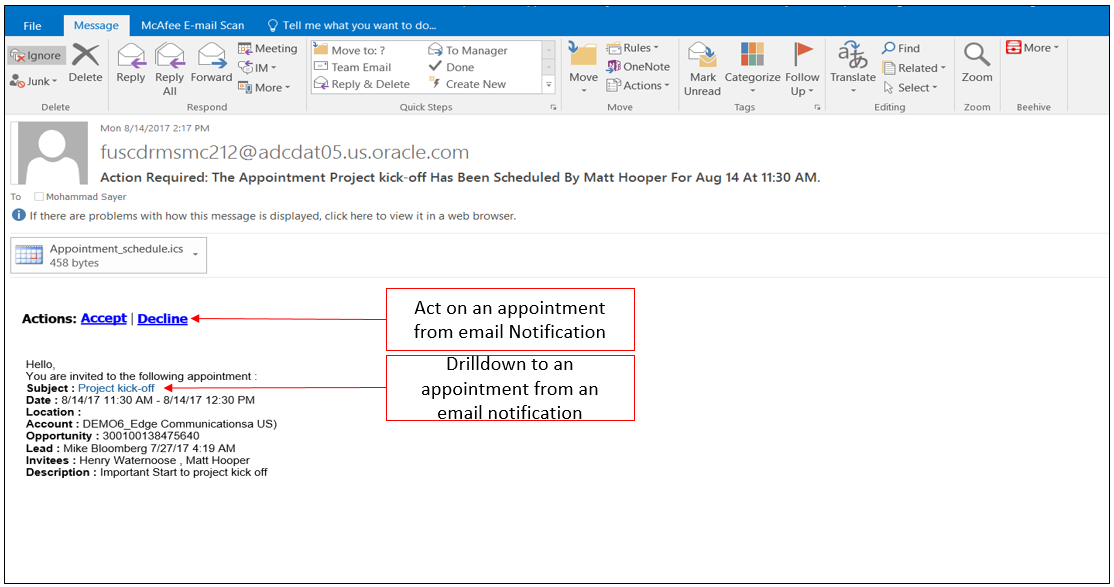The width and height of the screenshot is (1114, 587).
Task: Run the To Manager quick step
Action: [x=468, y=50]
